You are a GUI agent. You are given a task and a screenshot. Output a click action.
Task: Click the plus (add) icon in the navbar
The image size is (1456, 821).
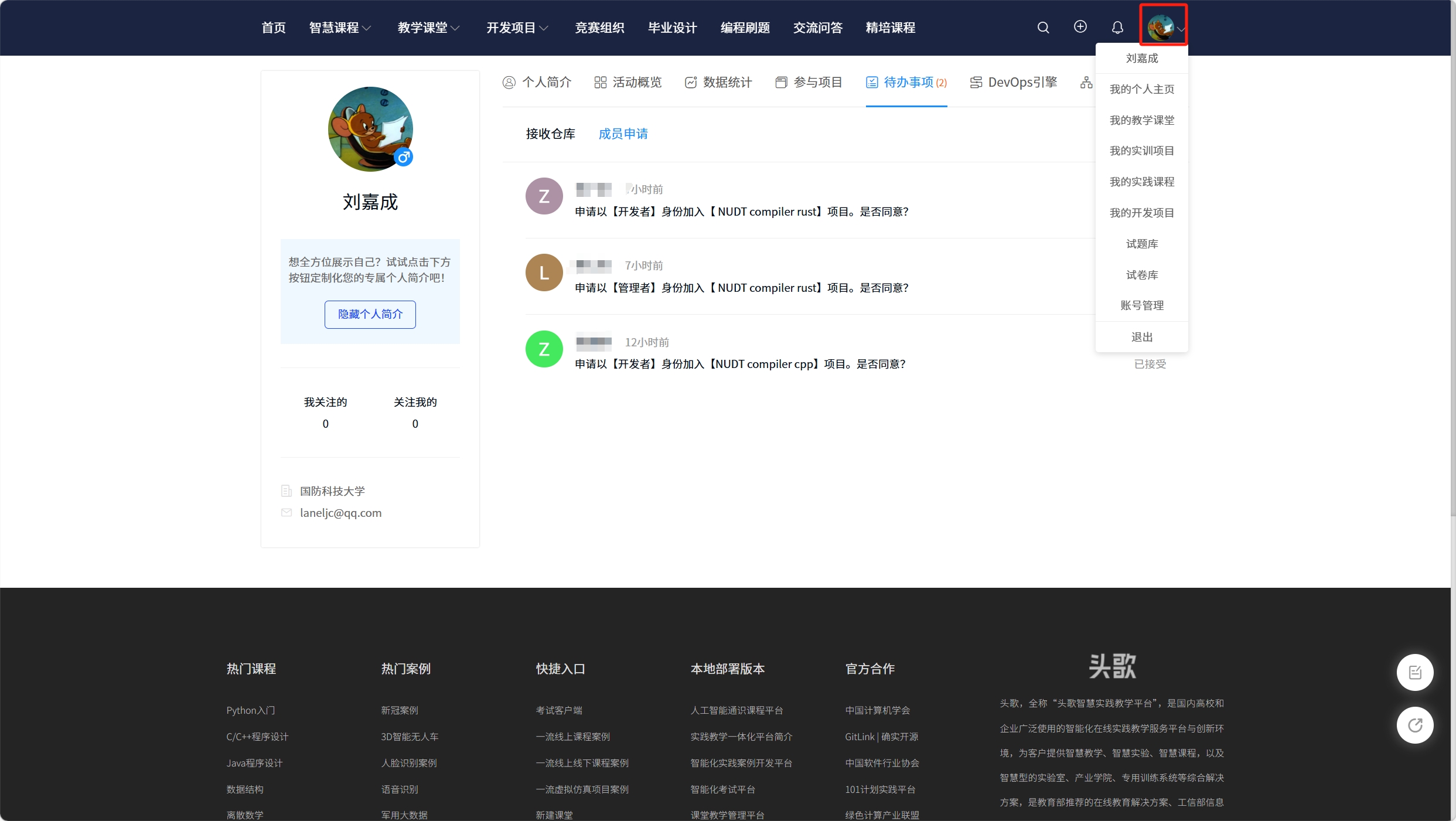(1080, 27)
